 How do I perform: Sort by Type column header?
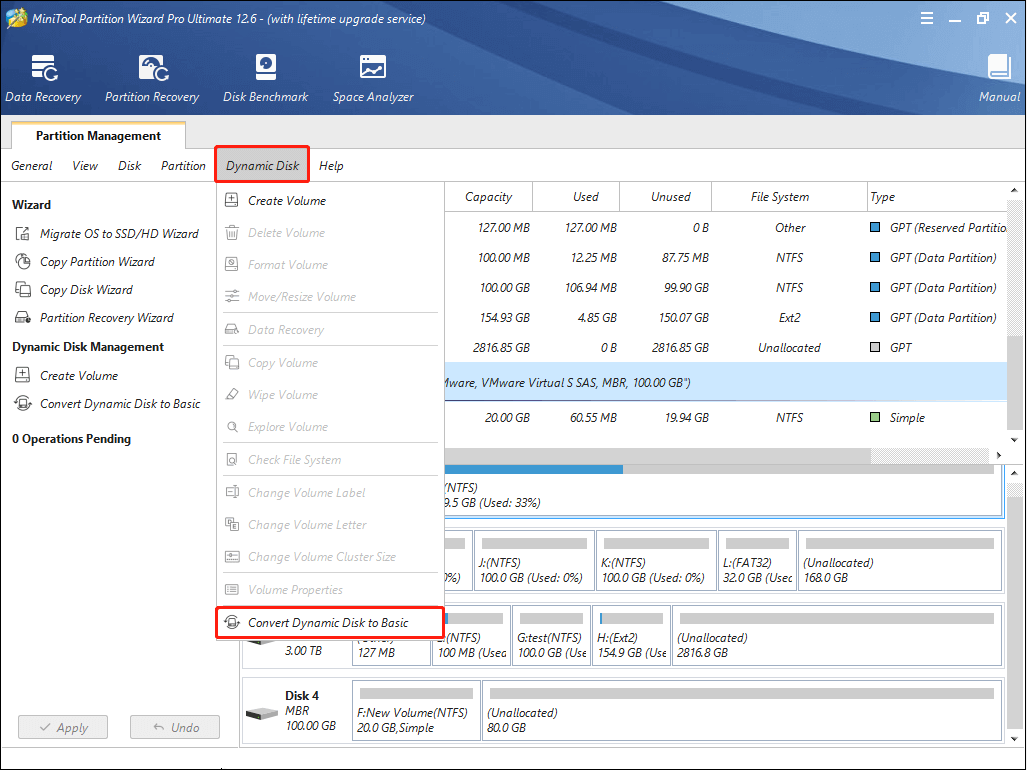point(937,196)
